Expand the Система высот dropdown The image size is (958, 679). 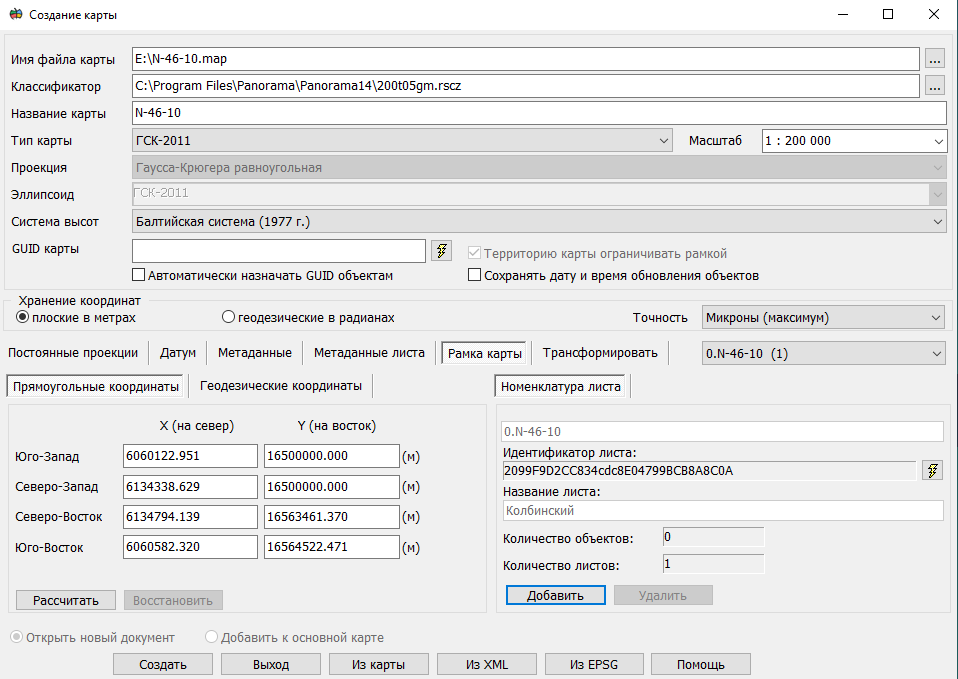[x=539, y=221]
